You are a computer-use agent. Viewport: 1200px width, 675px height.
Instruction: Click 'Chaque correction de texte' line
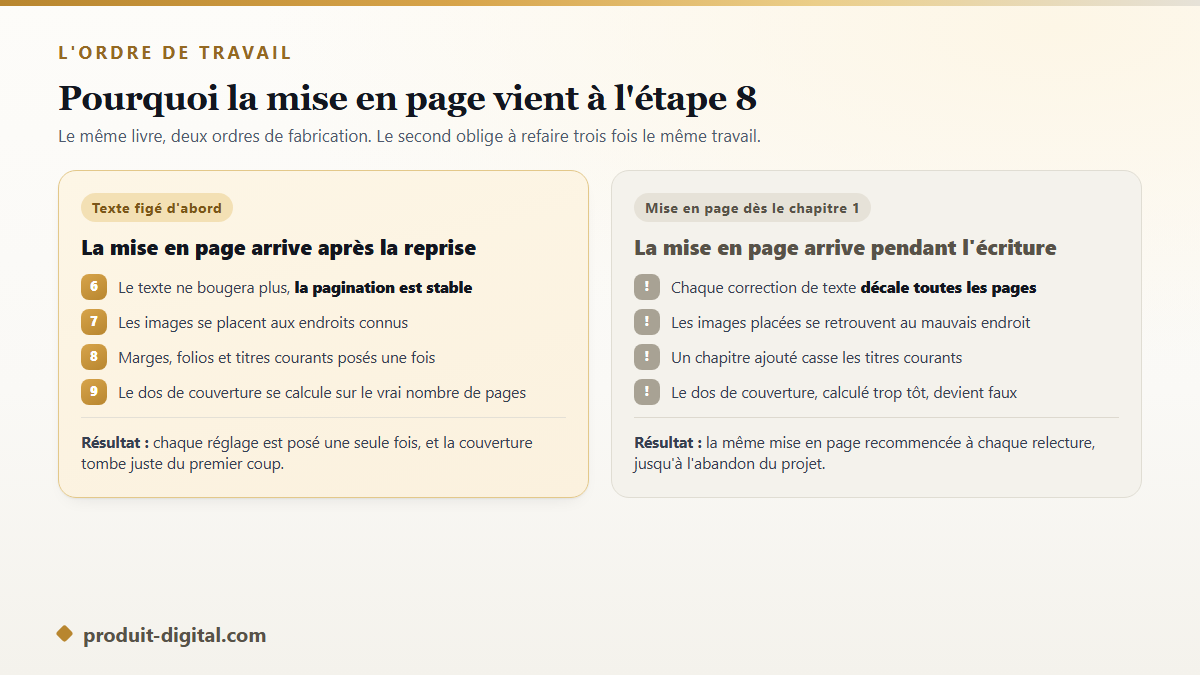(x=854, y=288)
